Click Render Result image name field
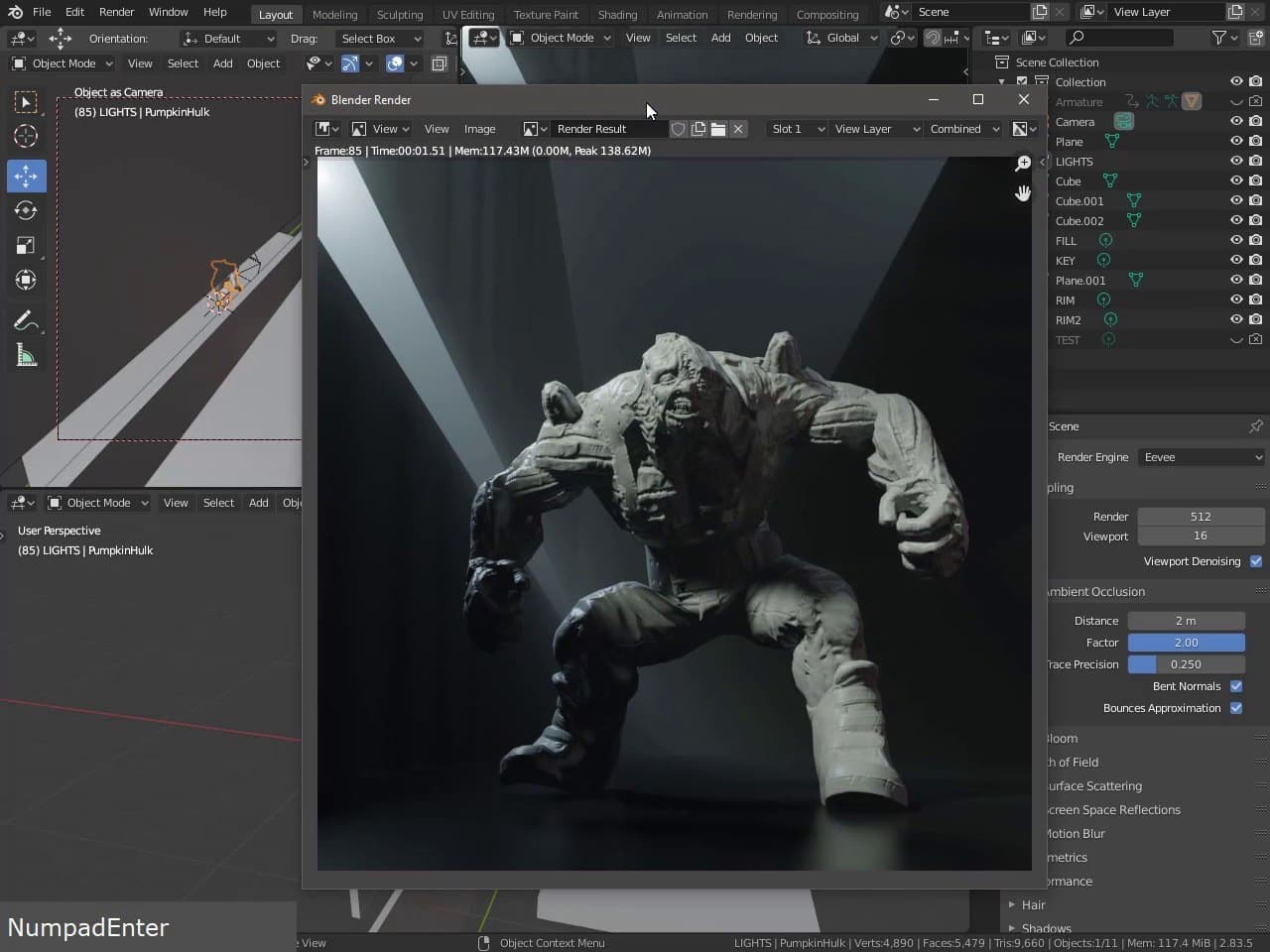This screenshot has width=1270, height=952. pos(609,129)
